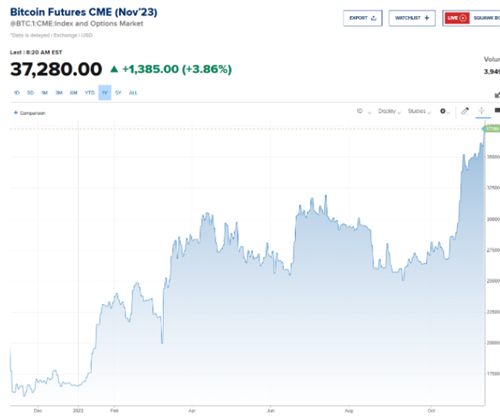500x416 pixels.
Task: Open the Live Squawk Box stream
Action: [x=471, y=18]
